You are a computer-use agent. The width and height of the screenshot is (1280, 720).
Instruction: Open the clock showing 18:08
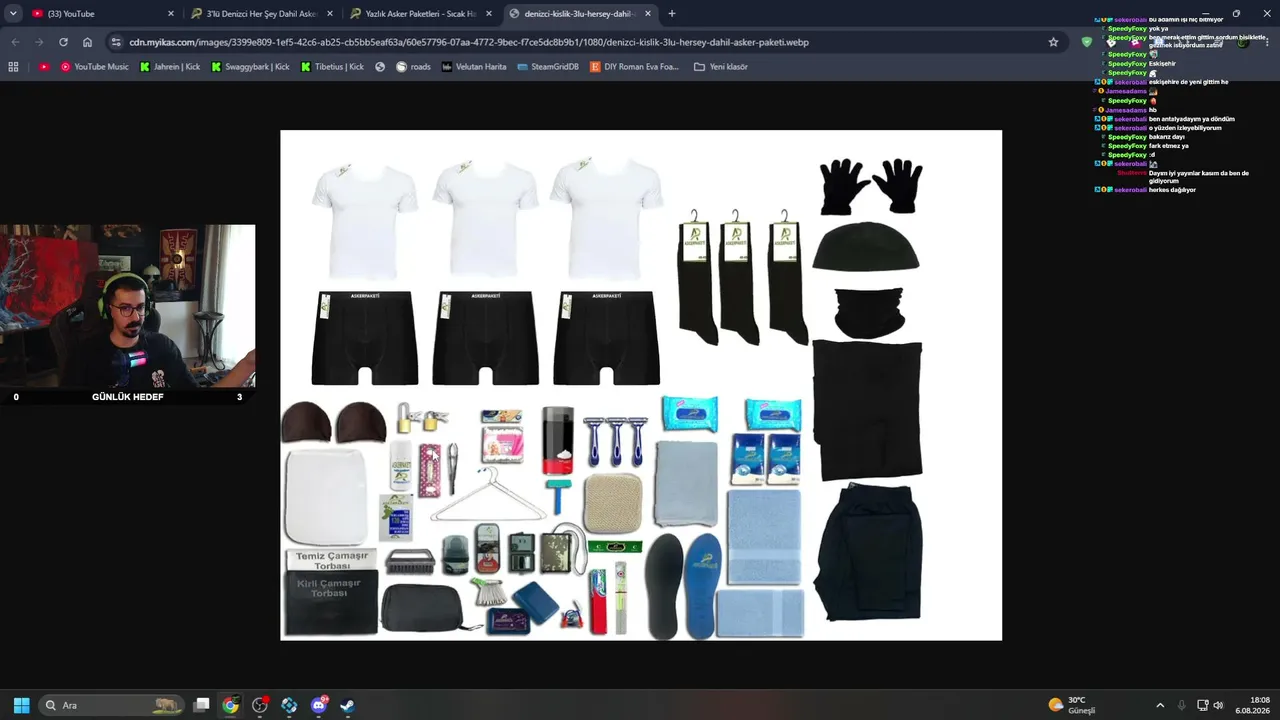pyautogui.click(x=1253, y=705)
